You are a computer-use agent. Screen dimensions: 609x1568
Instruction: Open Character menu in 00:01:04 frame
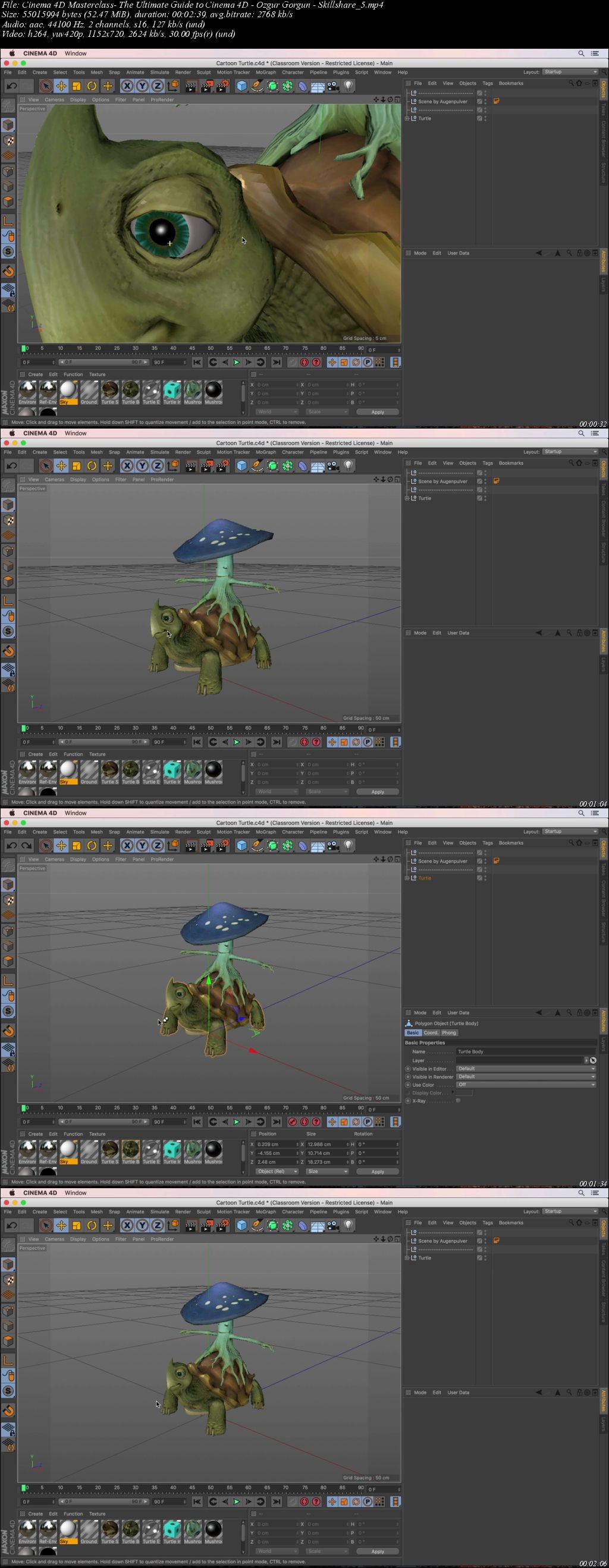pos(293,452)
